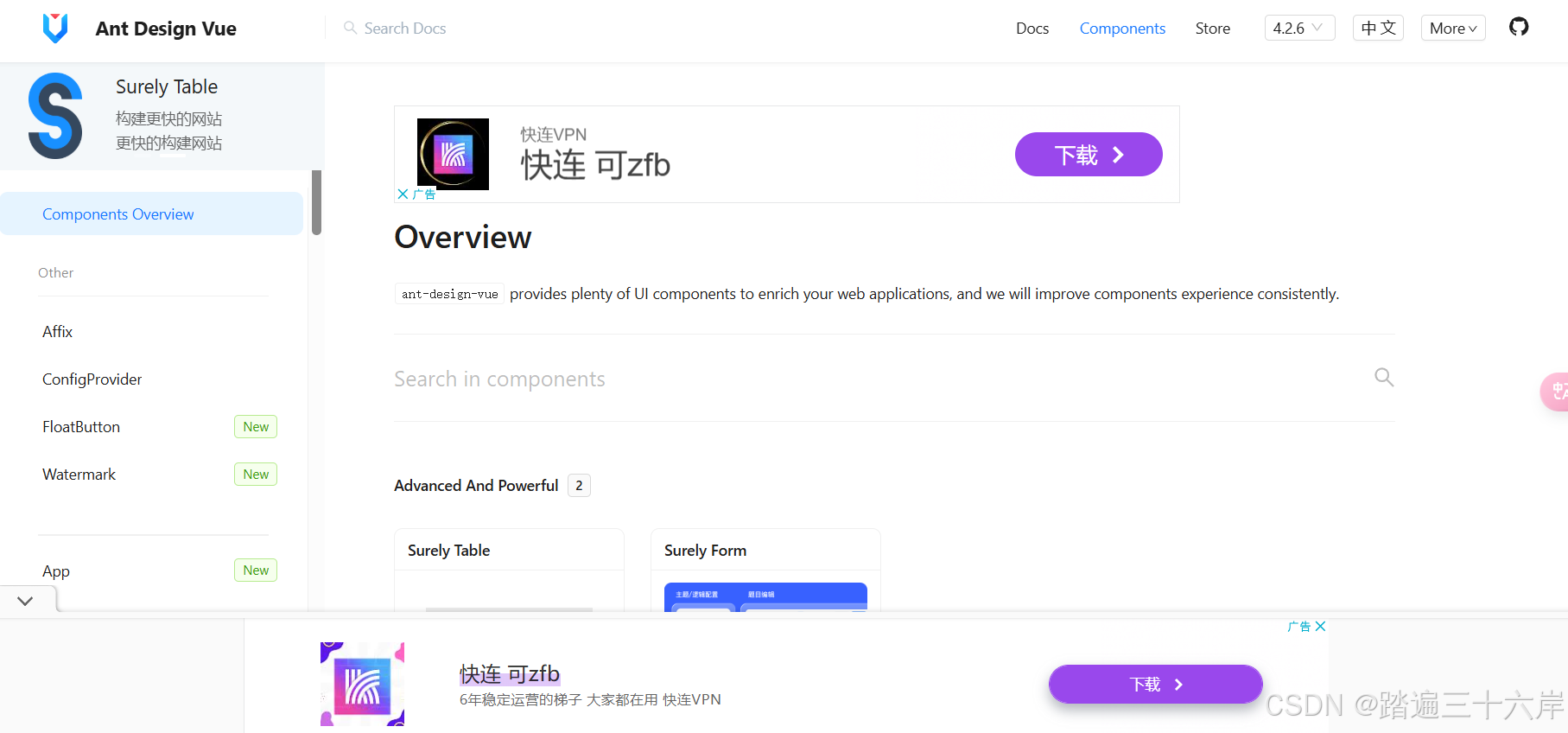Open Watermark in sidebar menu

coord(79,475)
